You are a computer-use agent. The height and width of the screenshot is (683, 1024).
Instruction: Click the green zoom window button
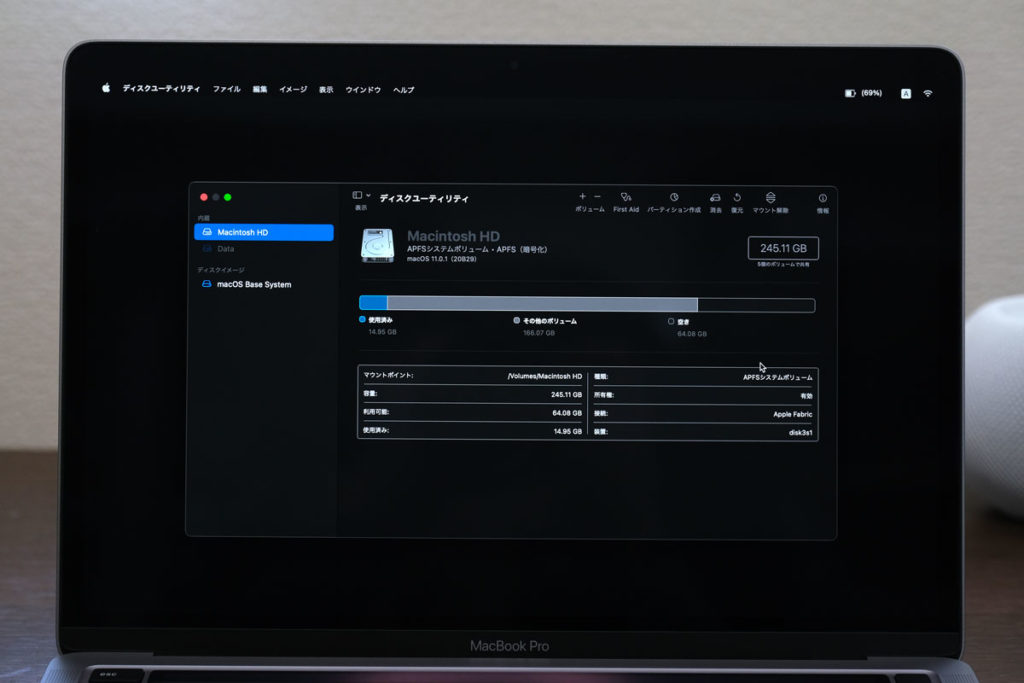tap(227, 197)
